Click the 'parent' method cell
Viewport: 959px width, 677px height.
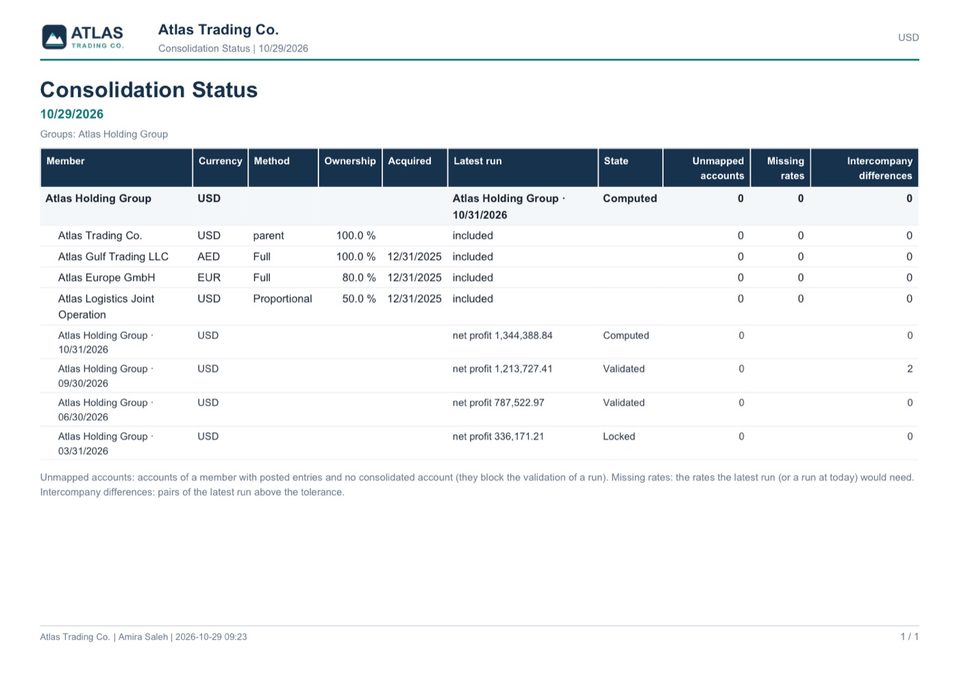pos(268,235)
